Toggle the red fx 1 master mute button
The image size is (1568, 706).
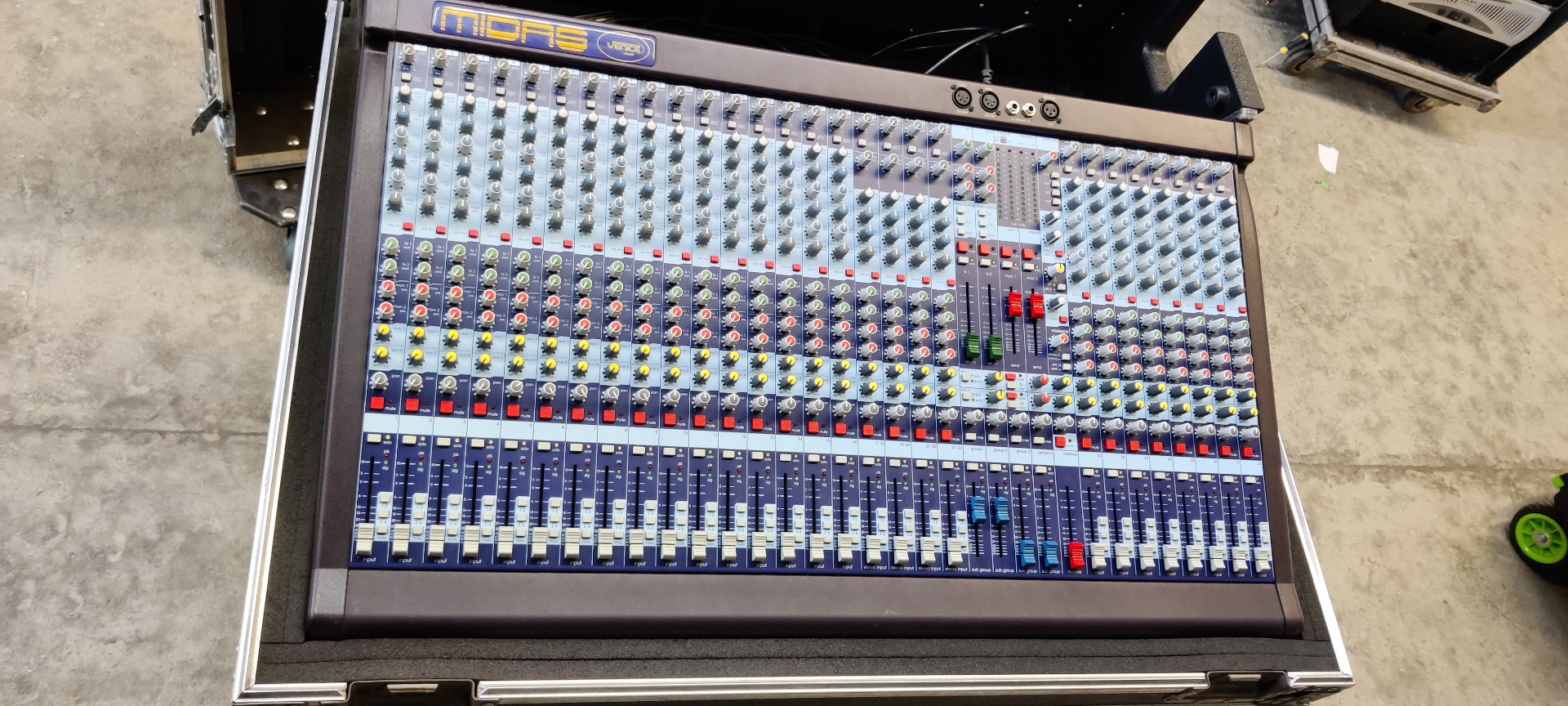pos(964,248)
